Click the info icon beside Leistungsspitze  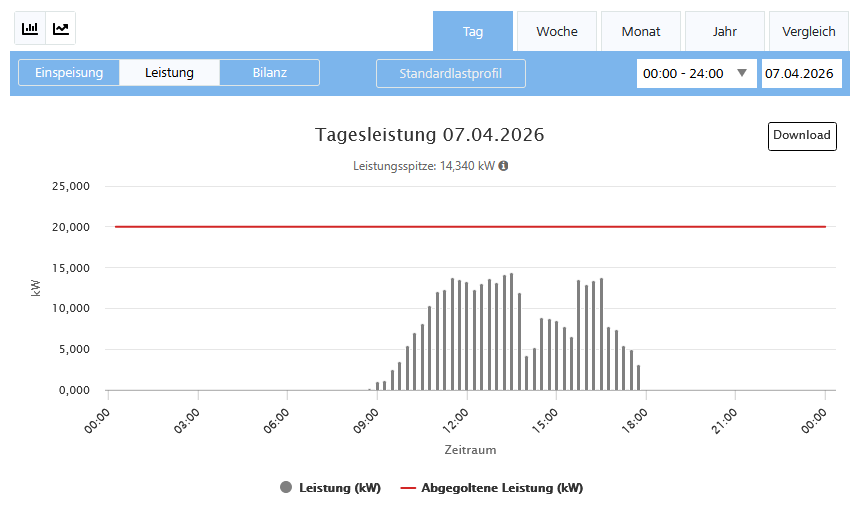503,166
